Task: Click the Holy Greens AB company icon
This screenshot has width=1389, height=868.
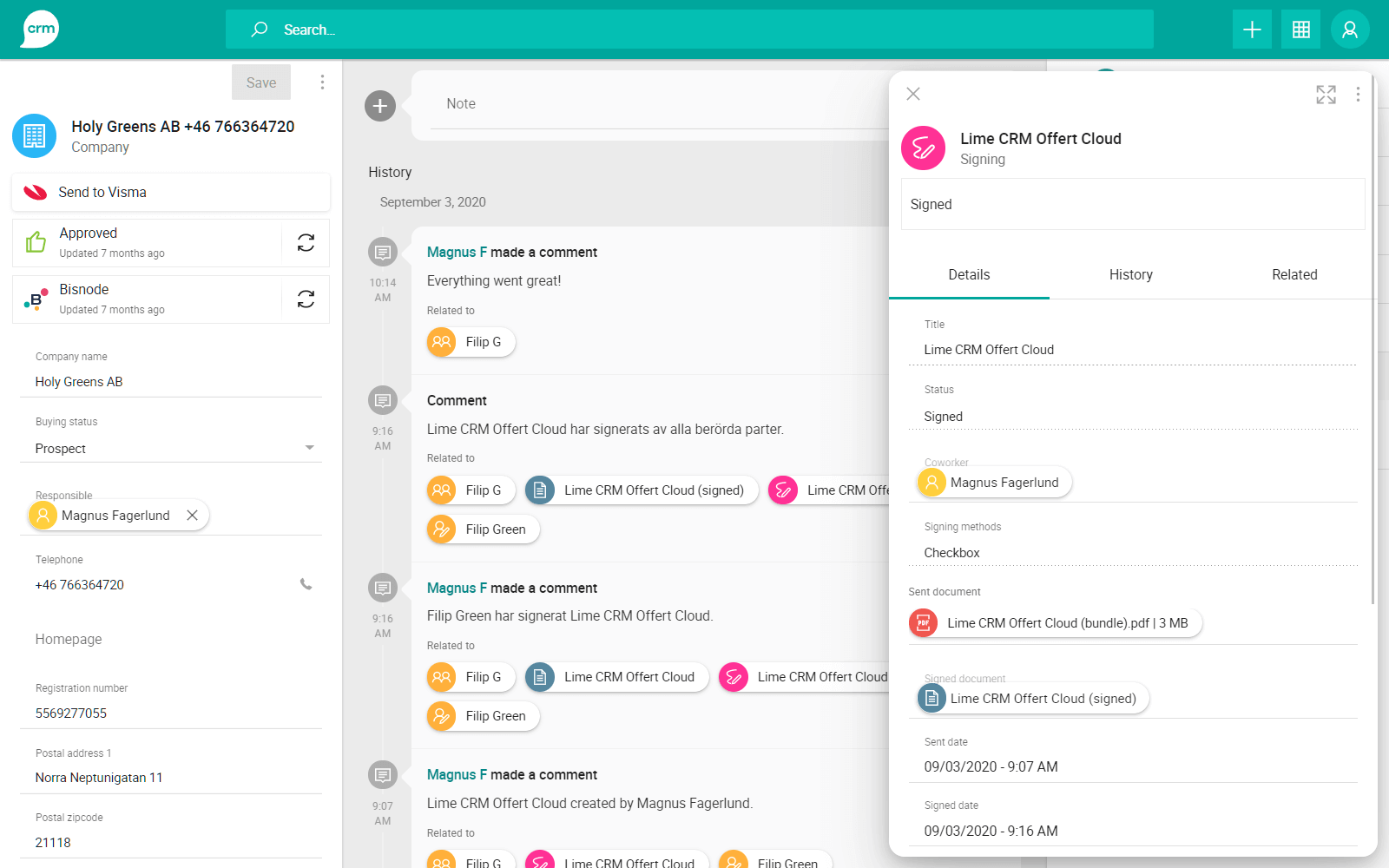Action: [35, 136]
